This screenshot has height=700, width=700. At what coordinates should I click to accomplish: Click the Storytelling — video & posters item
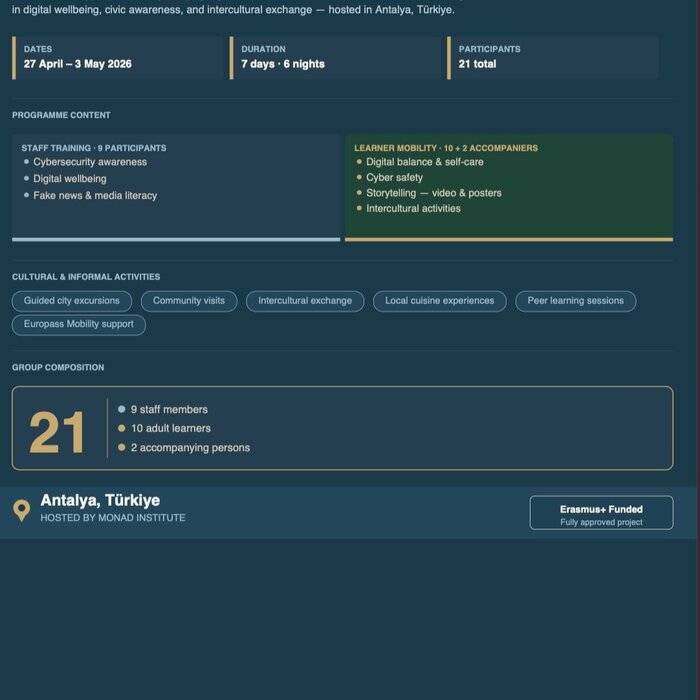(x=433, y=193)
